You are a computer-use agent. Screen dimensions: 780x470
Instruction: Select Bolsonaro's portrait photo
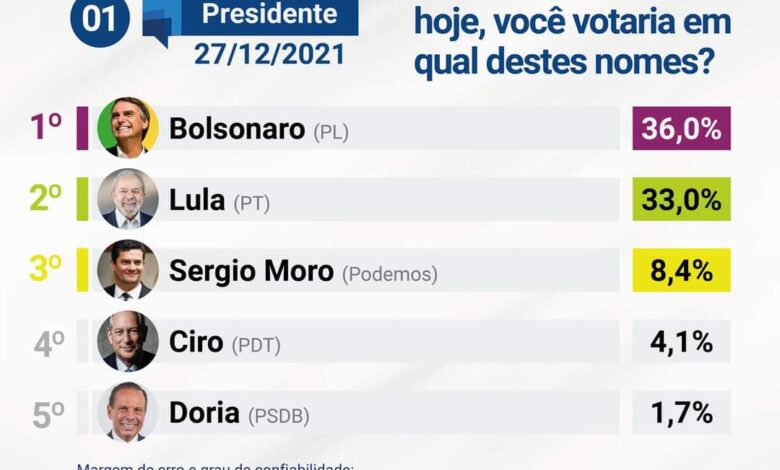(x=128, y=127)
